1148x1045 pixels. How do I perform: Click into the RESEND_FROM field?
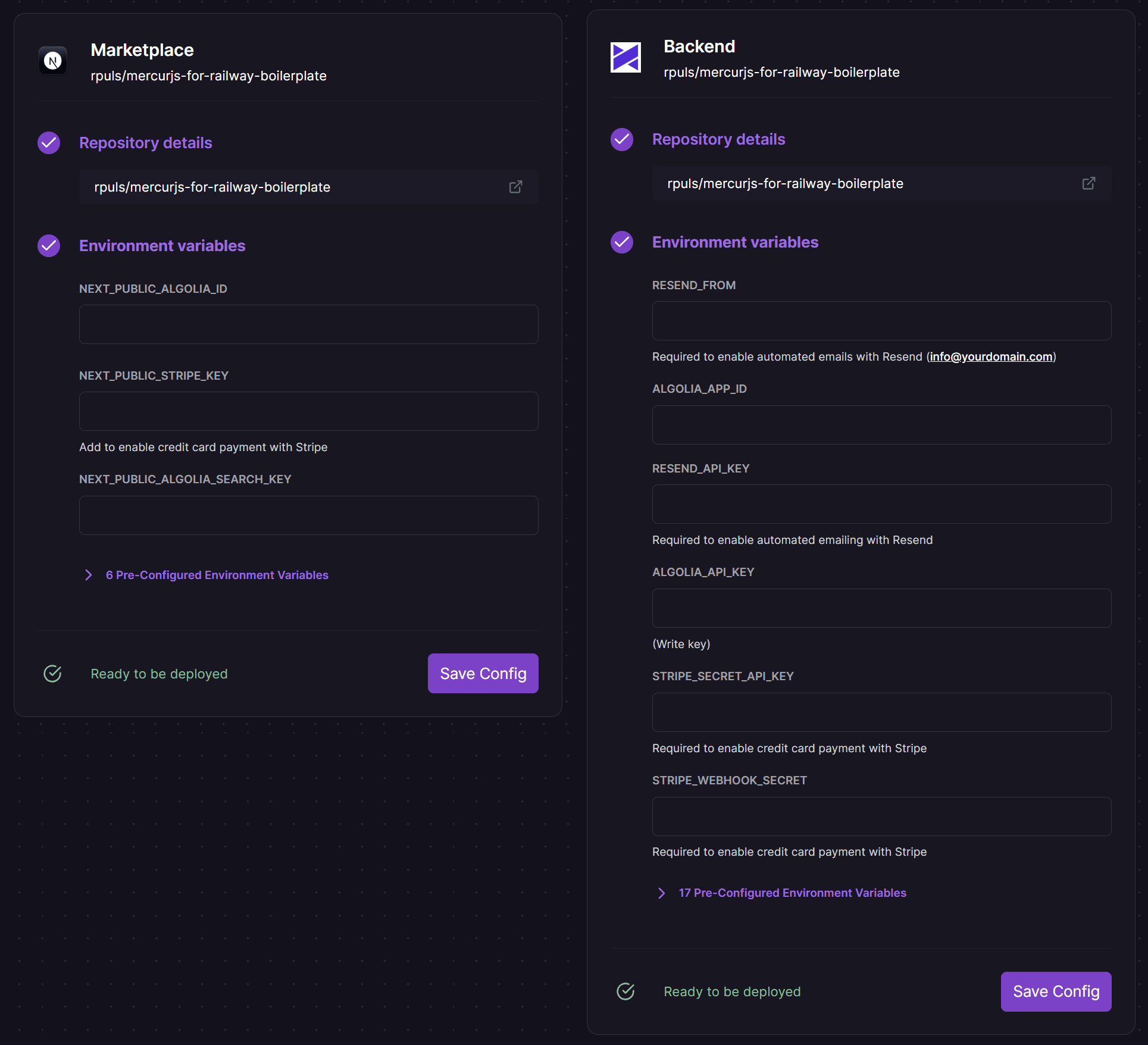pyautogui.click(x=881, y=321)
